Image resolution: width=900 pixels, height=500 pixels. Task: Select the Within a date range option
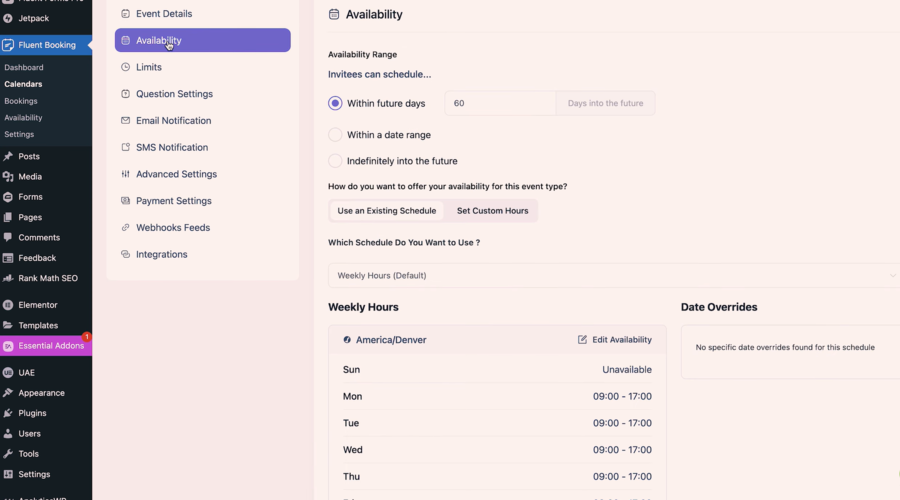[x=335, y=135]
